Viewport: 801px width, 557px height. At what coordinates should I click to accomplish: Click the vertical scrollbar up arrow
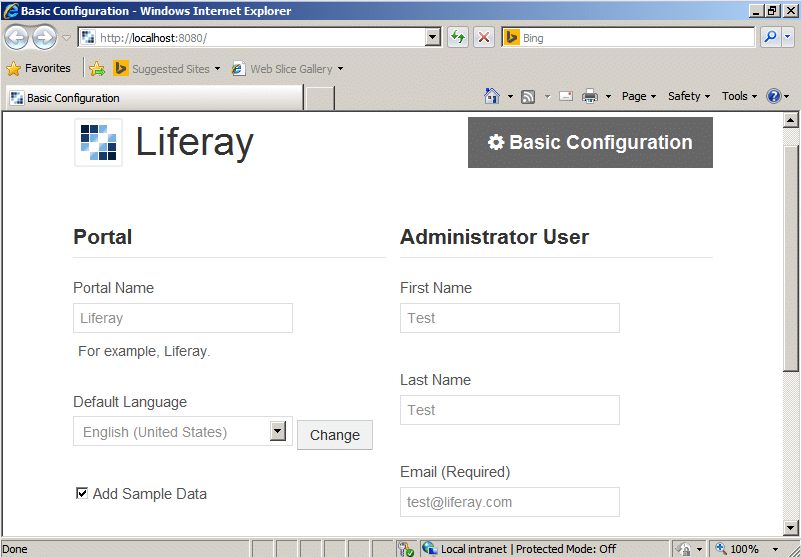pos(790,120)
